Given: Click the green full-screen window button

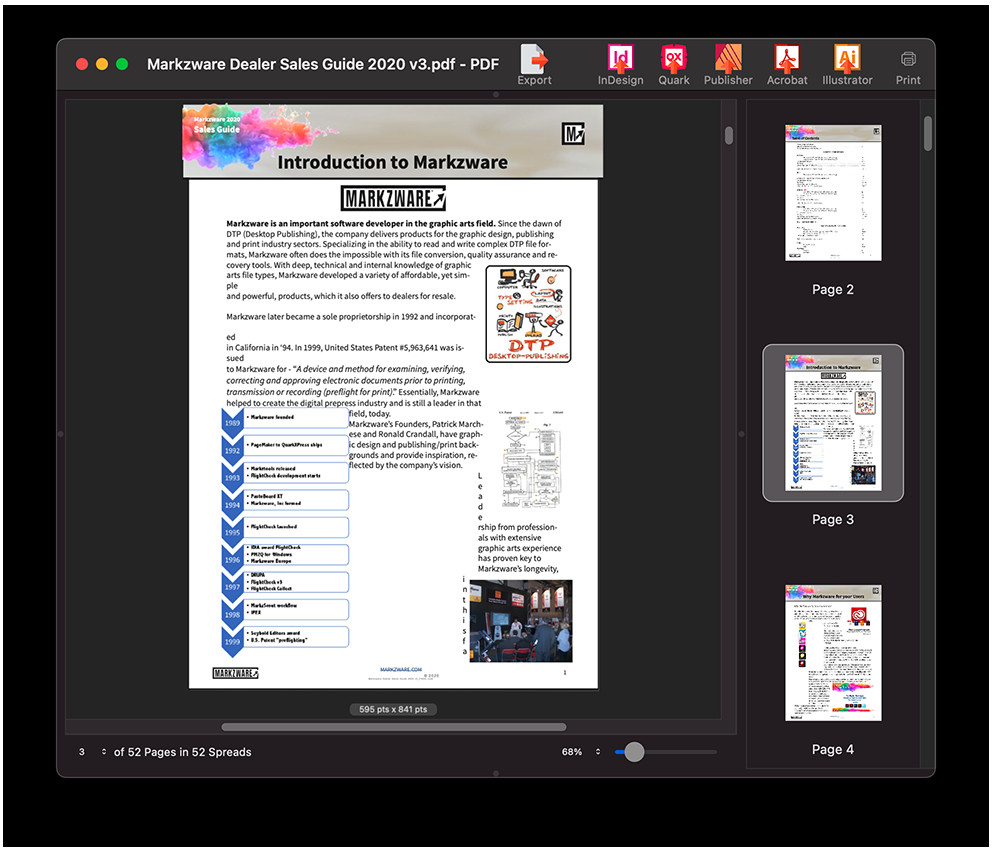Looking at the screenshot, I should tap(122, 64).
